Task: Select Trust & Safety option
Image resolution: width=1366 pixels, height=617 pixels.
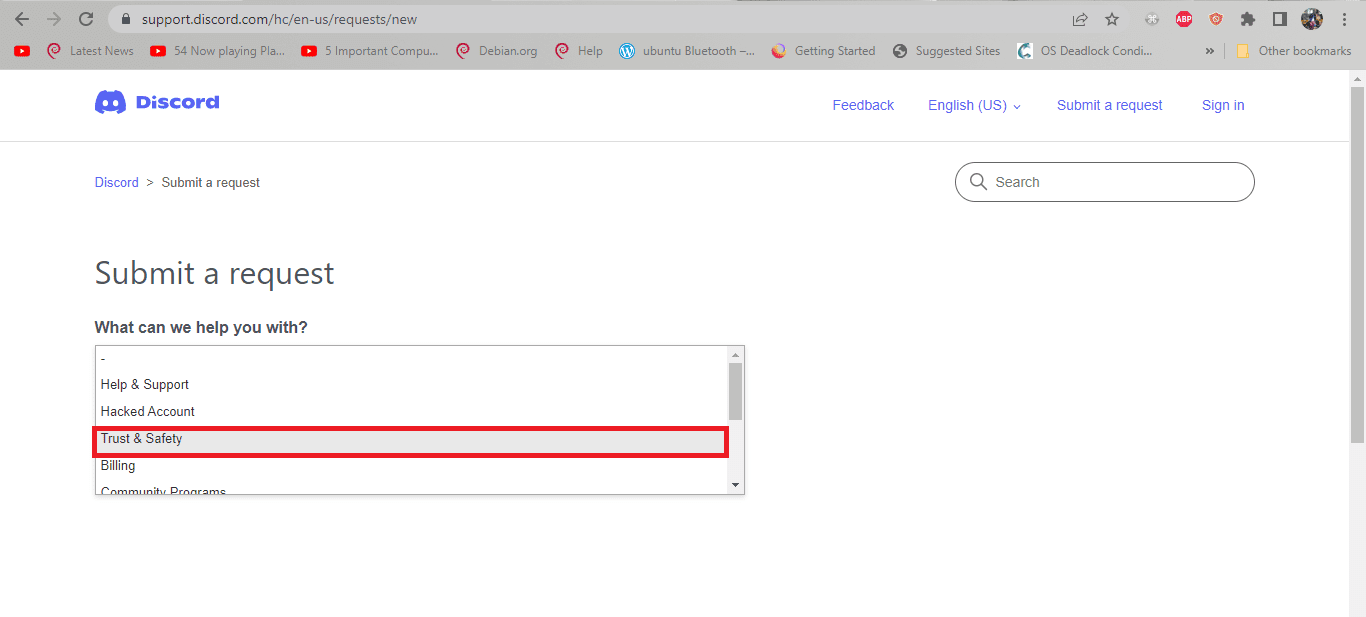Action: click(x=142, y=438)
